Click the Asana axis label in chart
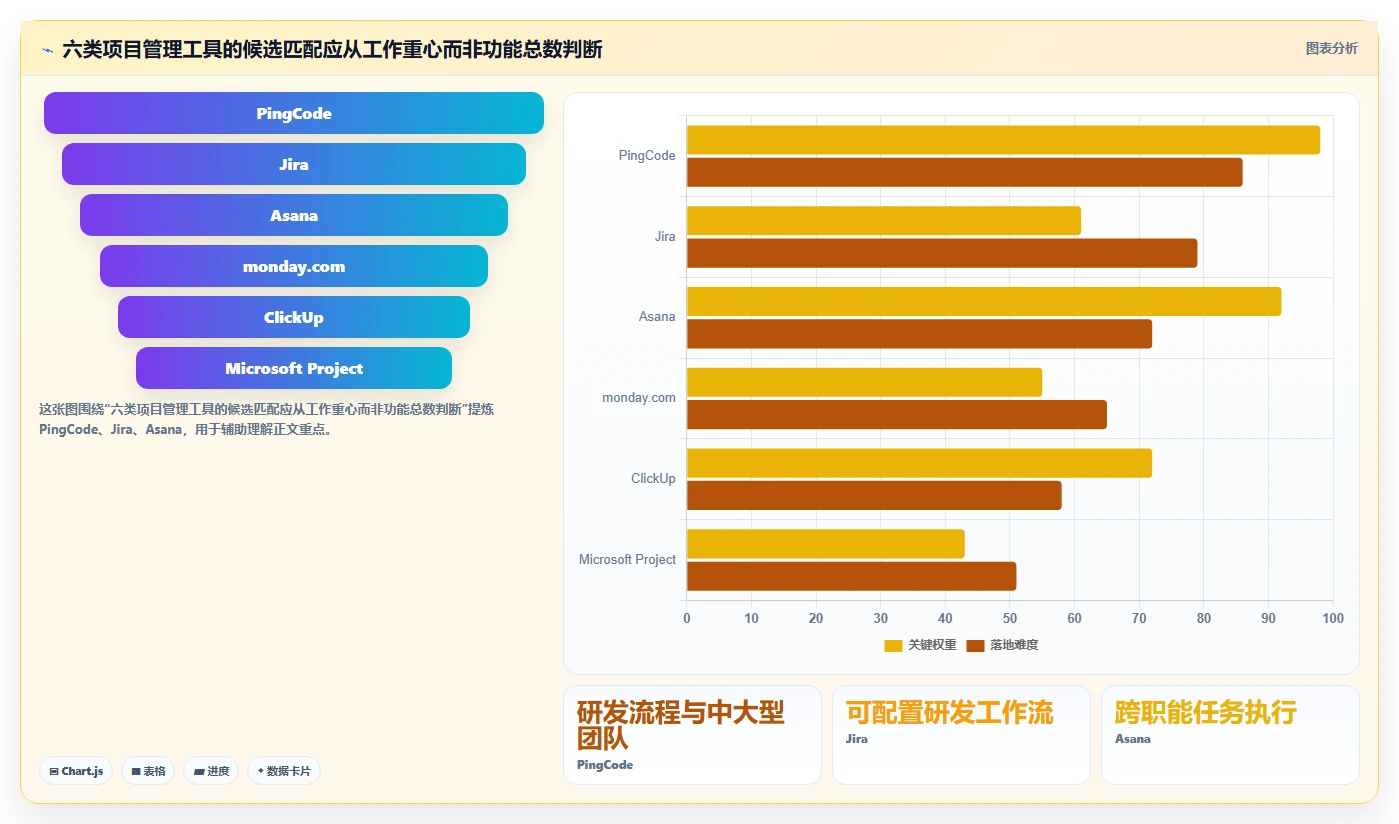Viewport: 1399px width, 824px height. click(657, 317)
